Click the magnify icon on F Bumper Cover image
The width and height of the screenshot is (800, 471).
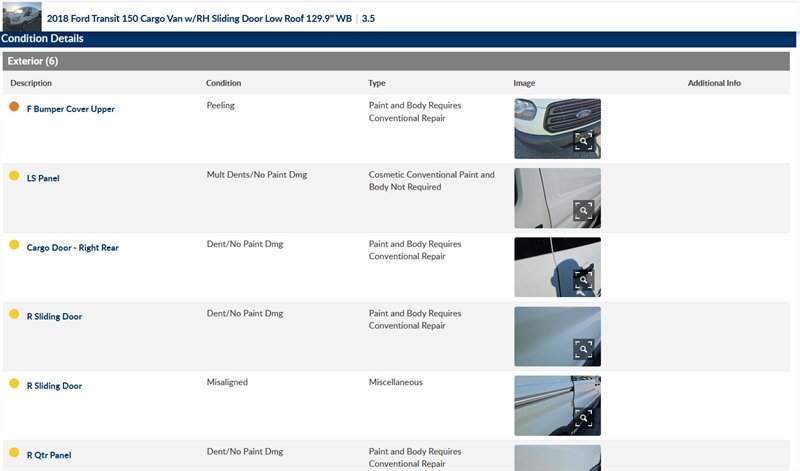pyautogui.click(x=584, y=141)
